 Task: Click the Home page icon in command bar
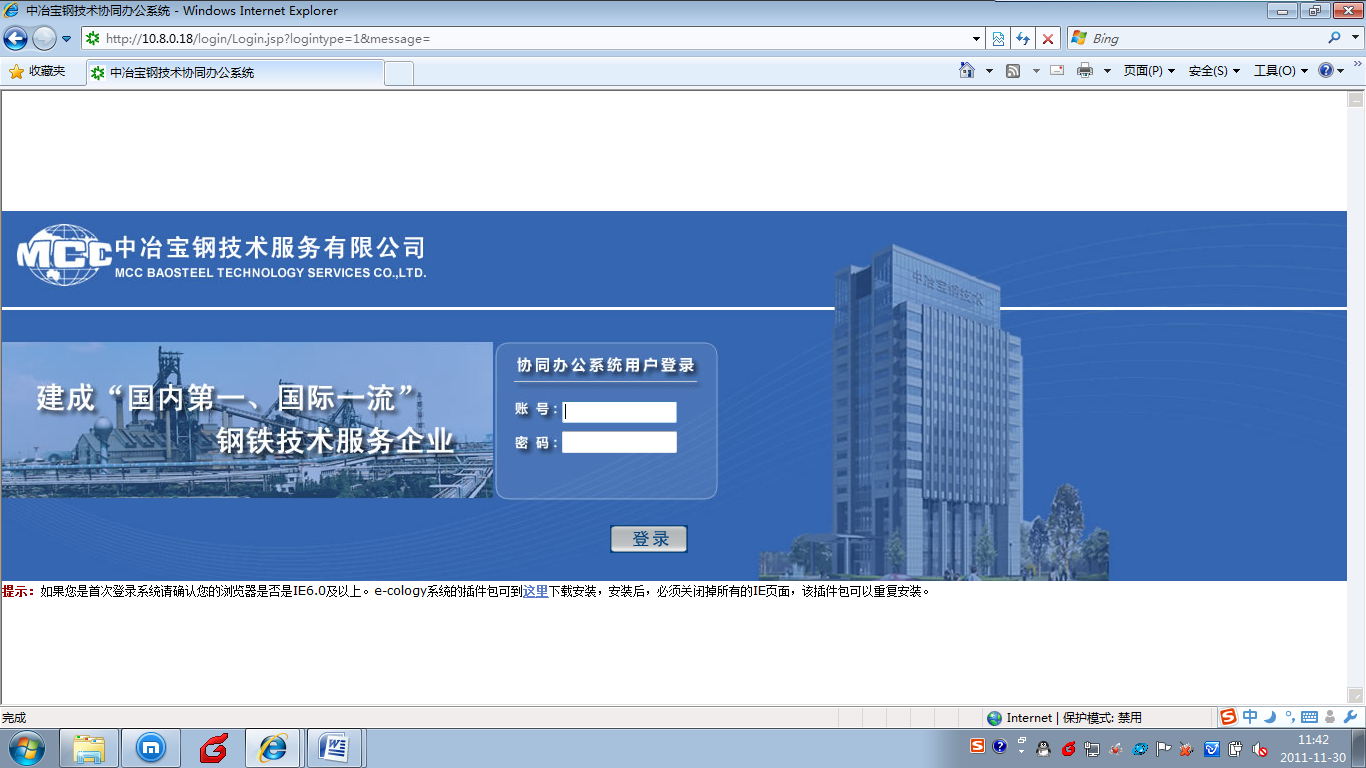[967, 71]
